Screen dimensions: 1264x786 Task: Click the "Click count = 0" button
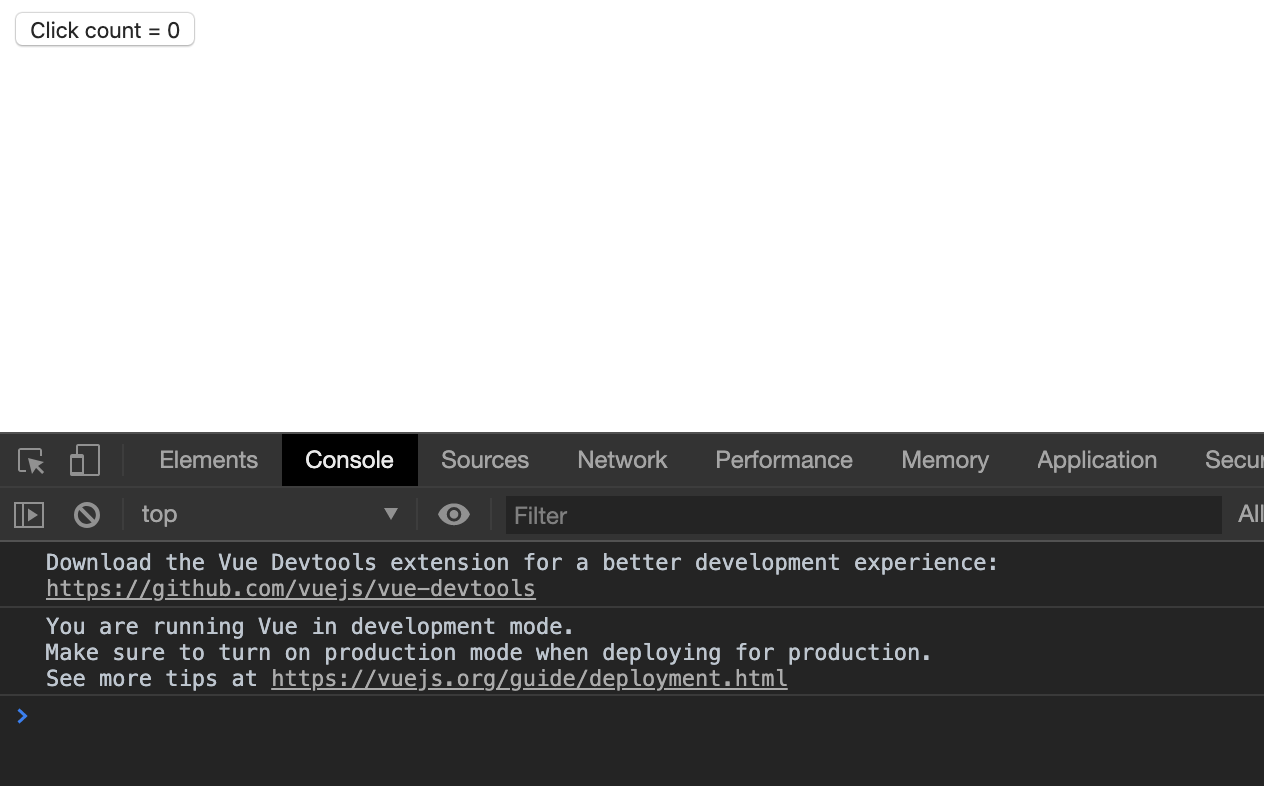tap(105, 30)
